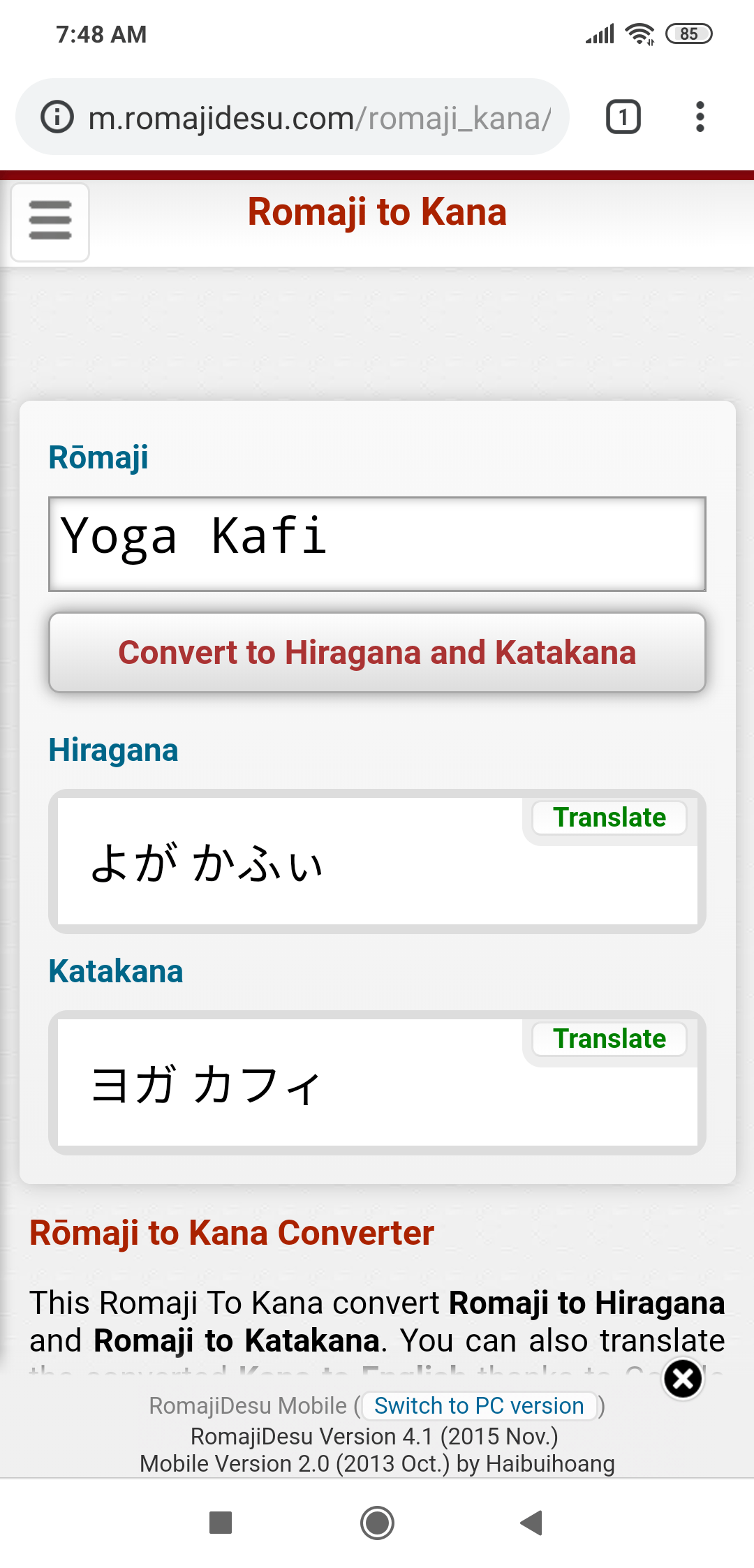Open the browser tab switcher
The width and height of the screenshot is (754, 1568).
[x=621, y=116]
